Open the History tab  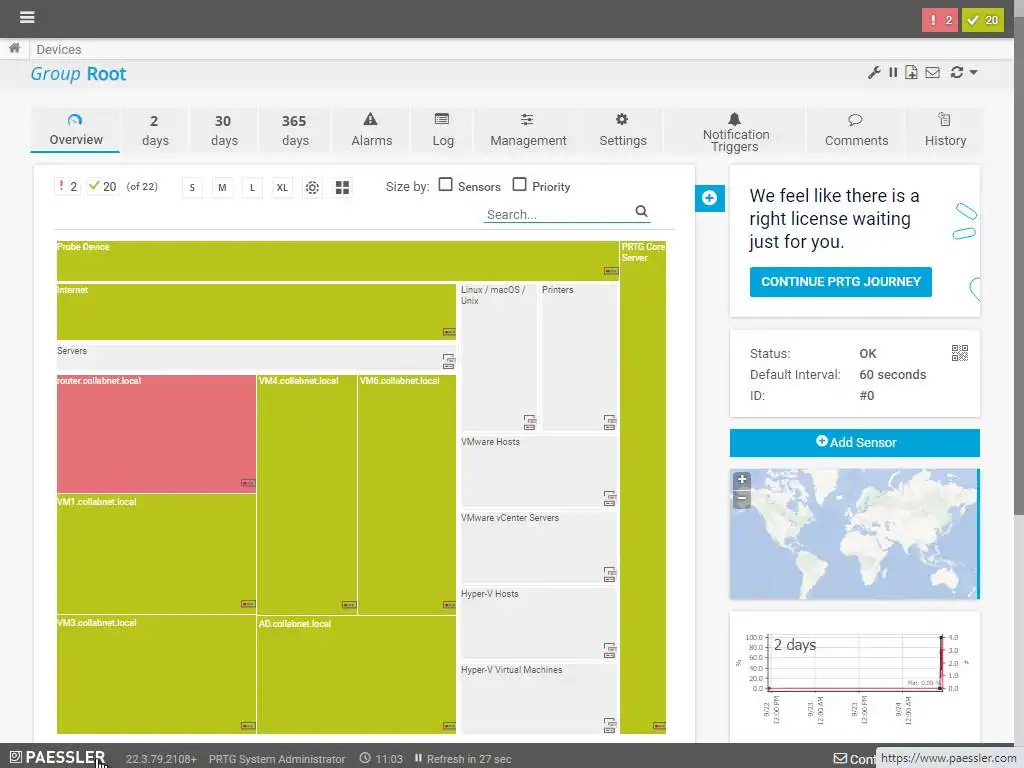944,130
